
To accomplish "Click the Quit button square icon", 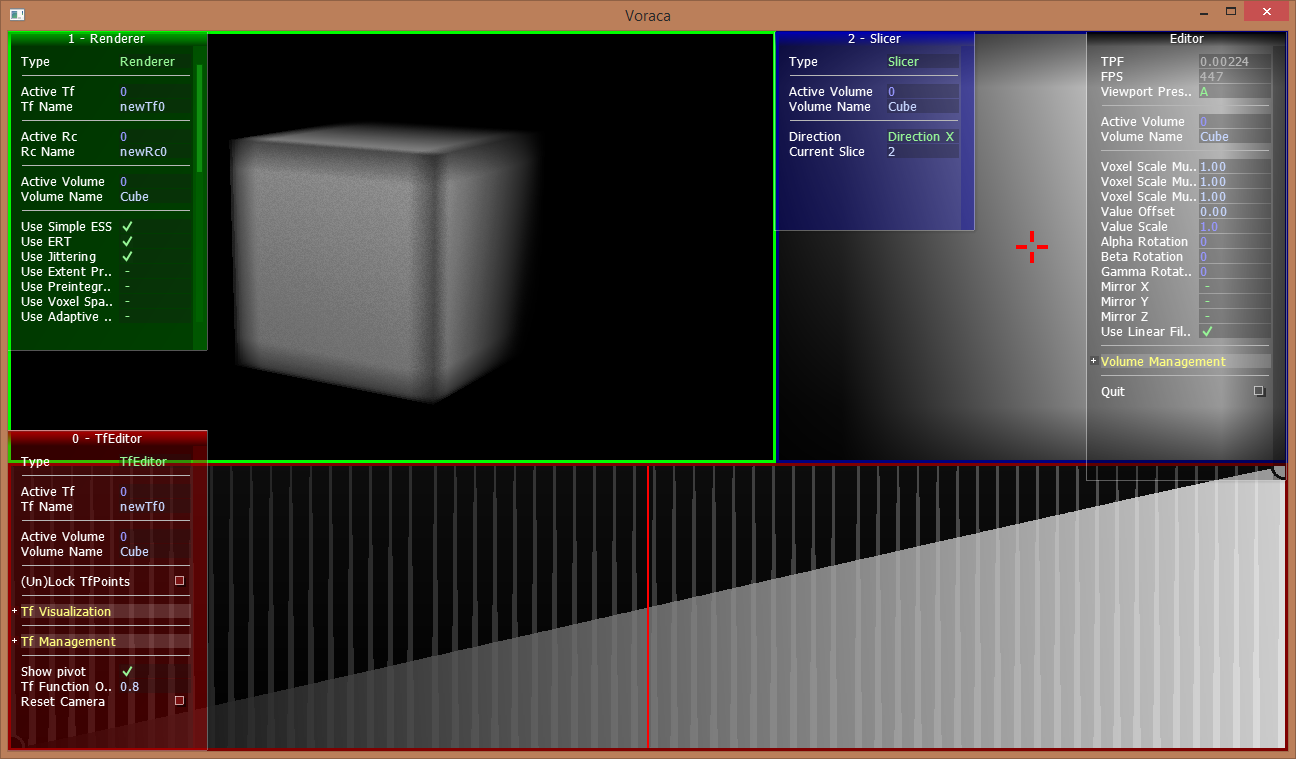I will 1259,392.
